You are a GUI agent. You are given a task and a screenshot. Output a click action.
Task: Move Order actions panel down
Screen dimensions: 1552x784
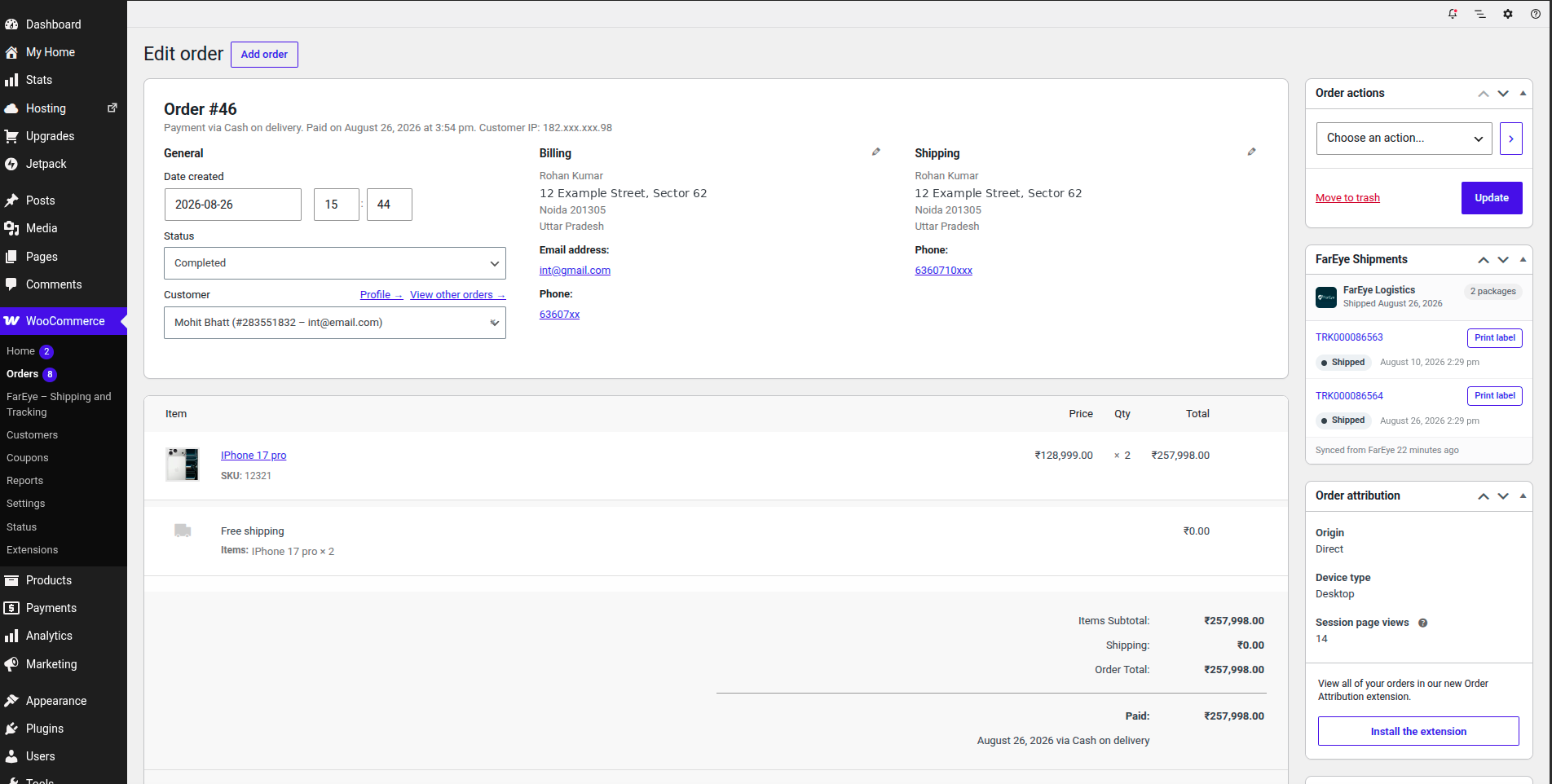[x=1503, y=94]
